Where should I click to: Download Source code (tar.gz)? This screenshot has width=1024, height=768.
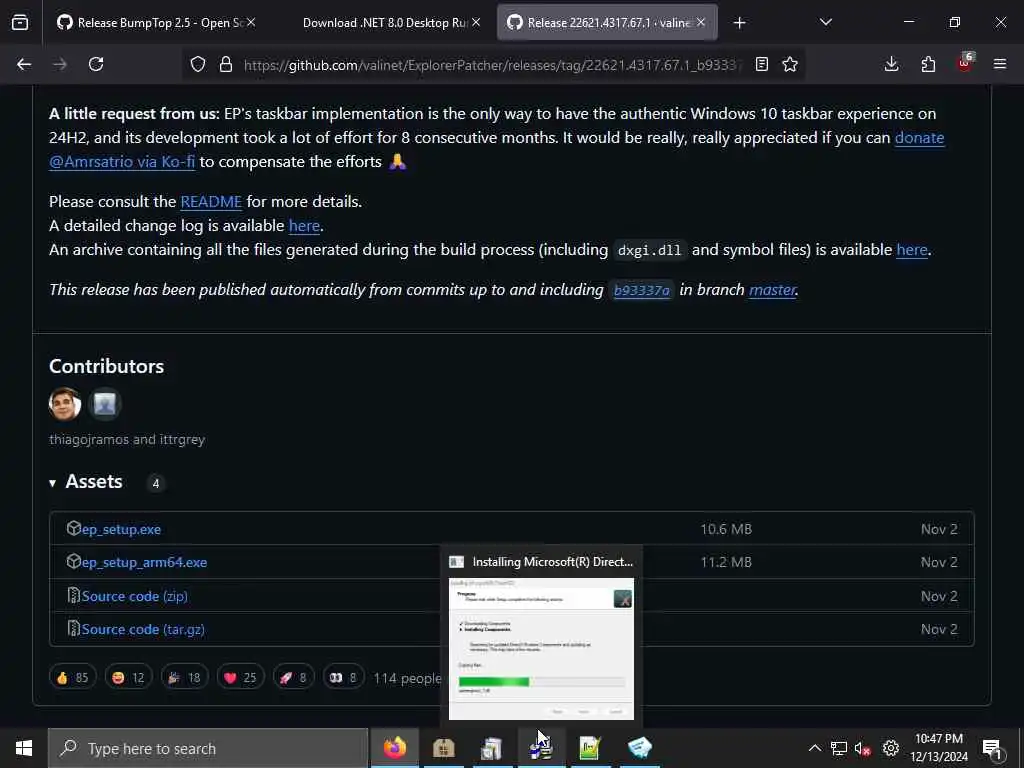click(x=143, y=630)
